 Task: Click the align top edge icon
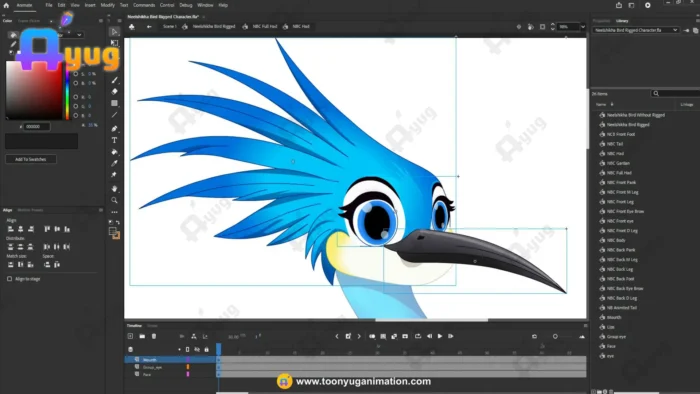click(x=47, y=229)
